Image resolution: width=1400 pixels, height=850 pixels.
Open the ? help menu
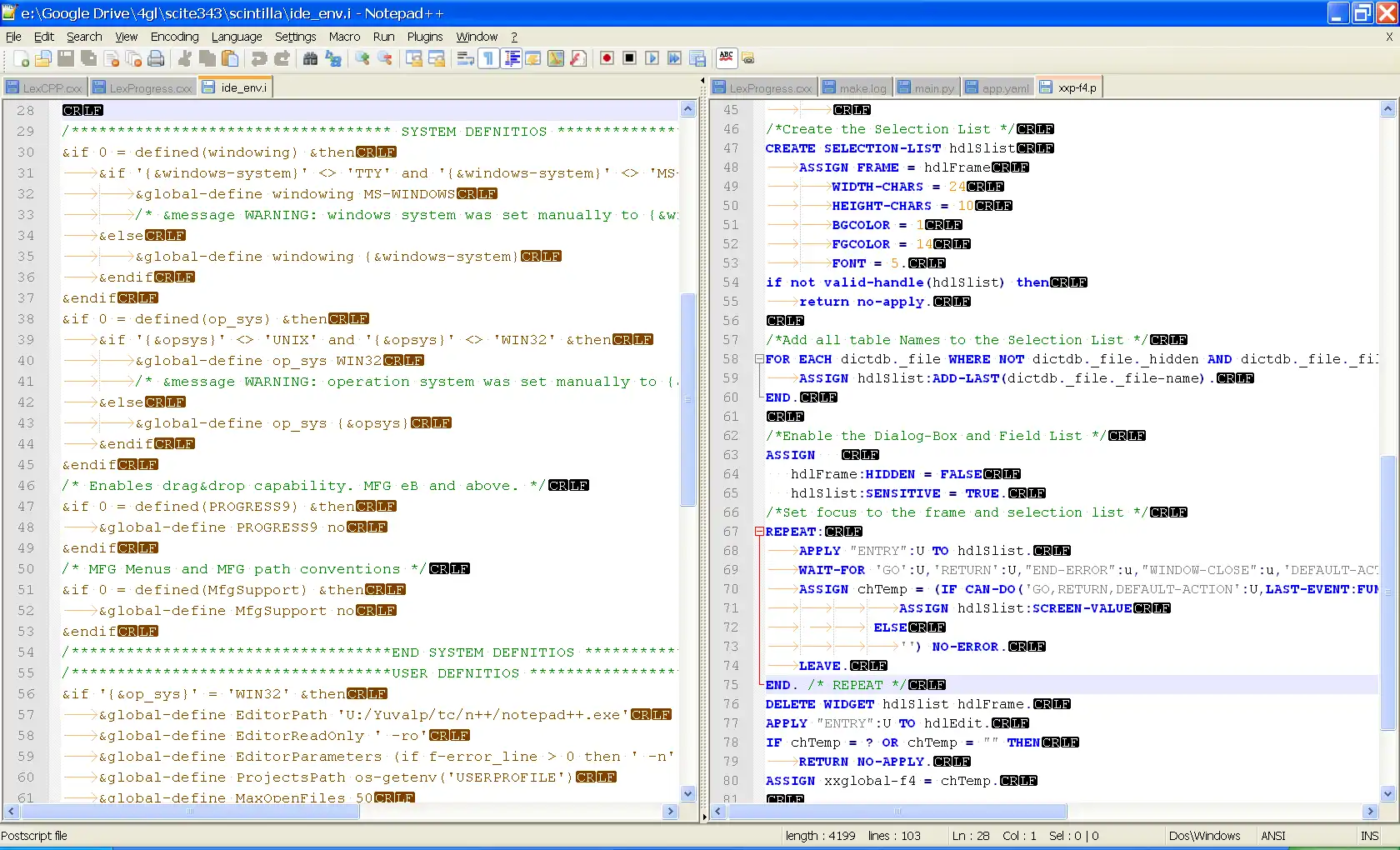(x=514, y=37)
